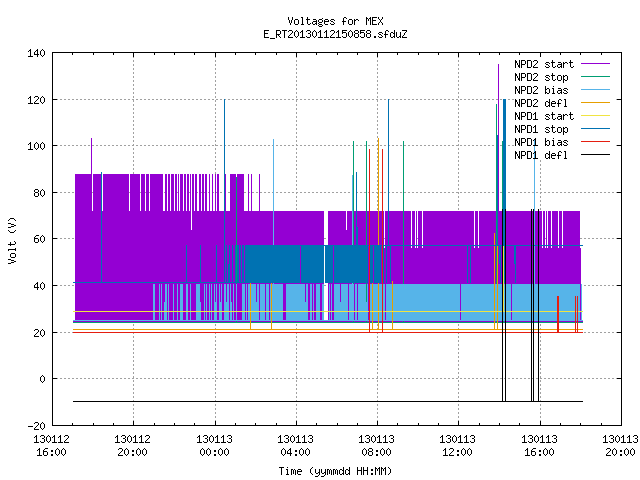
Task: Click the -20 value on voltage axis
Action: point(36,426)
